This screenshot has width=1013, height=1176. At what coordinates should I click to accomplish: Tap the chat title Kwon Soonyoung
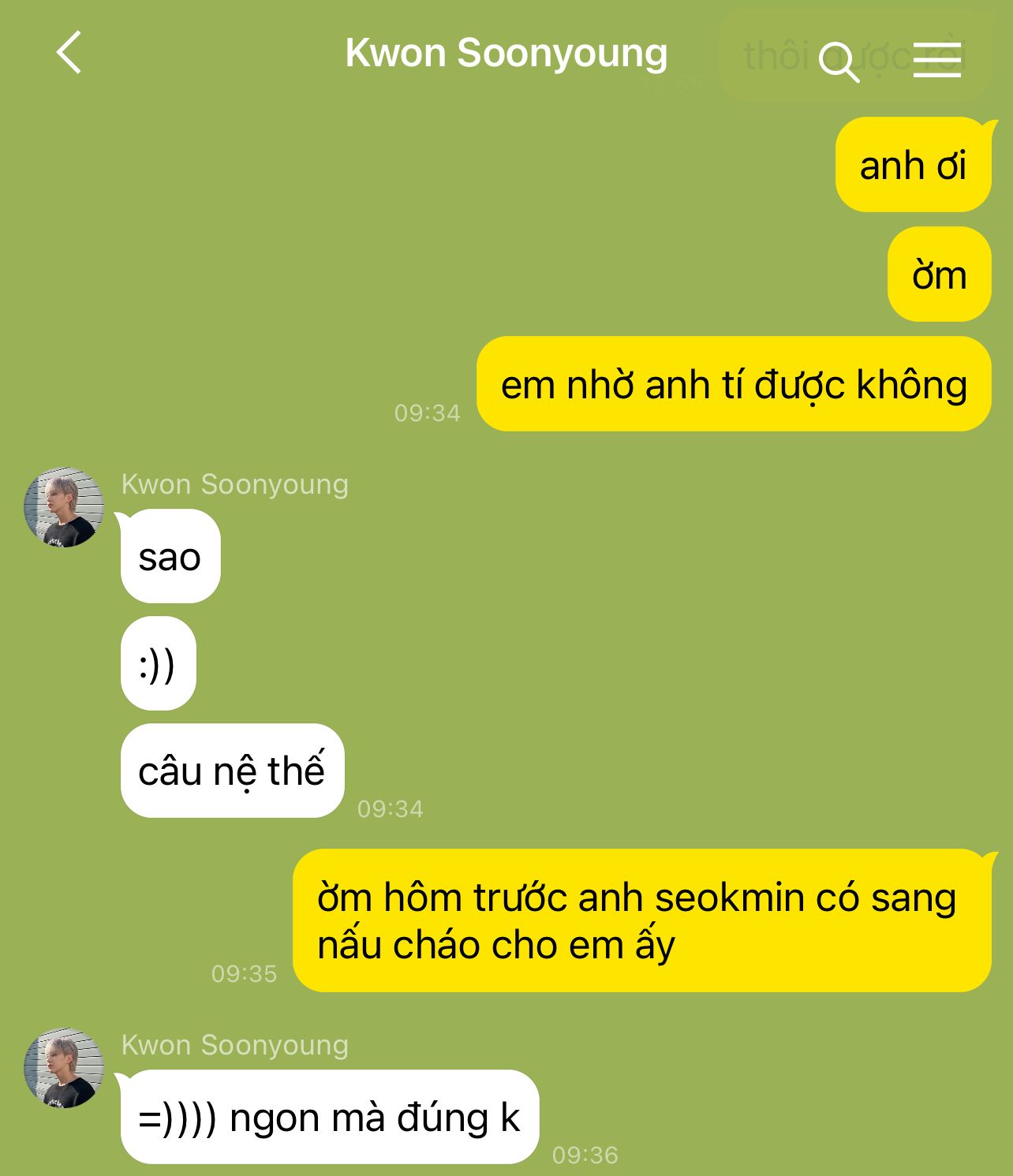tap(506, 54)
